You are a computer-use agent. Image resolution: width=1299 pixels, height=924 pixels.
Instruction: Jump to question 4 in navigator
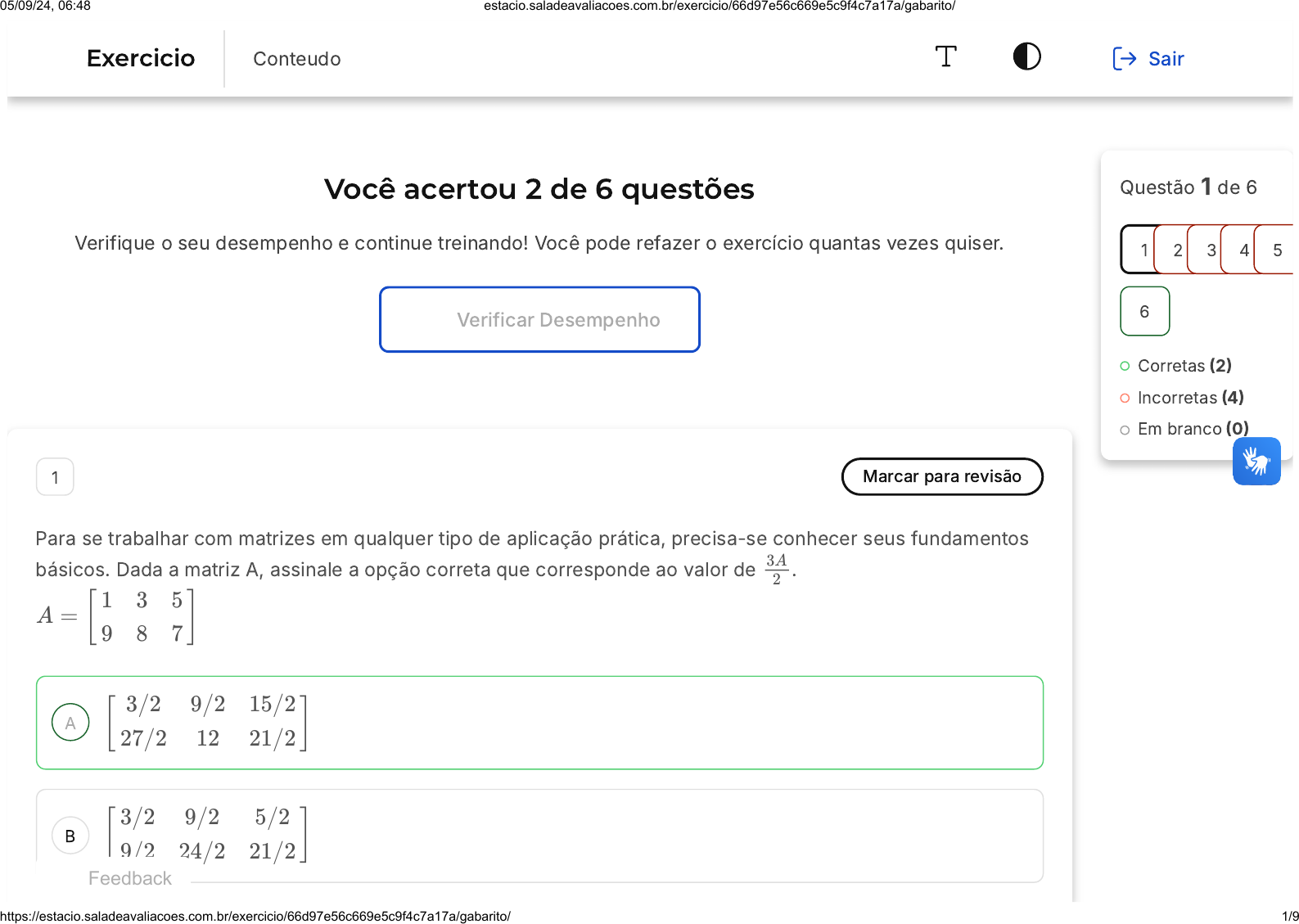1243,250
